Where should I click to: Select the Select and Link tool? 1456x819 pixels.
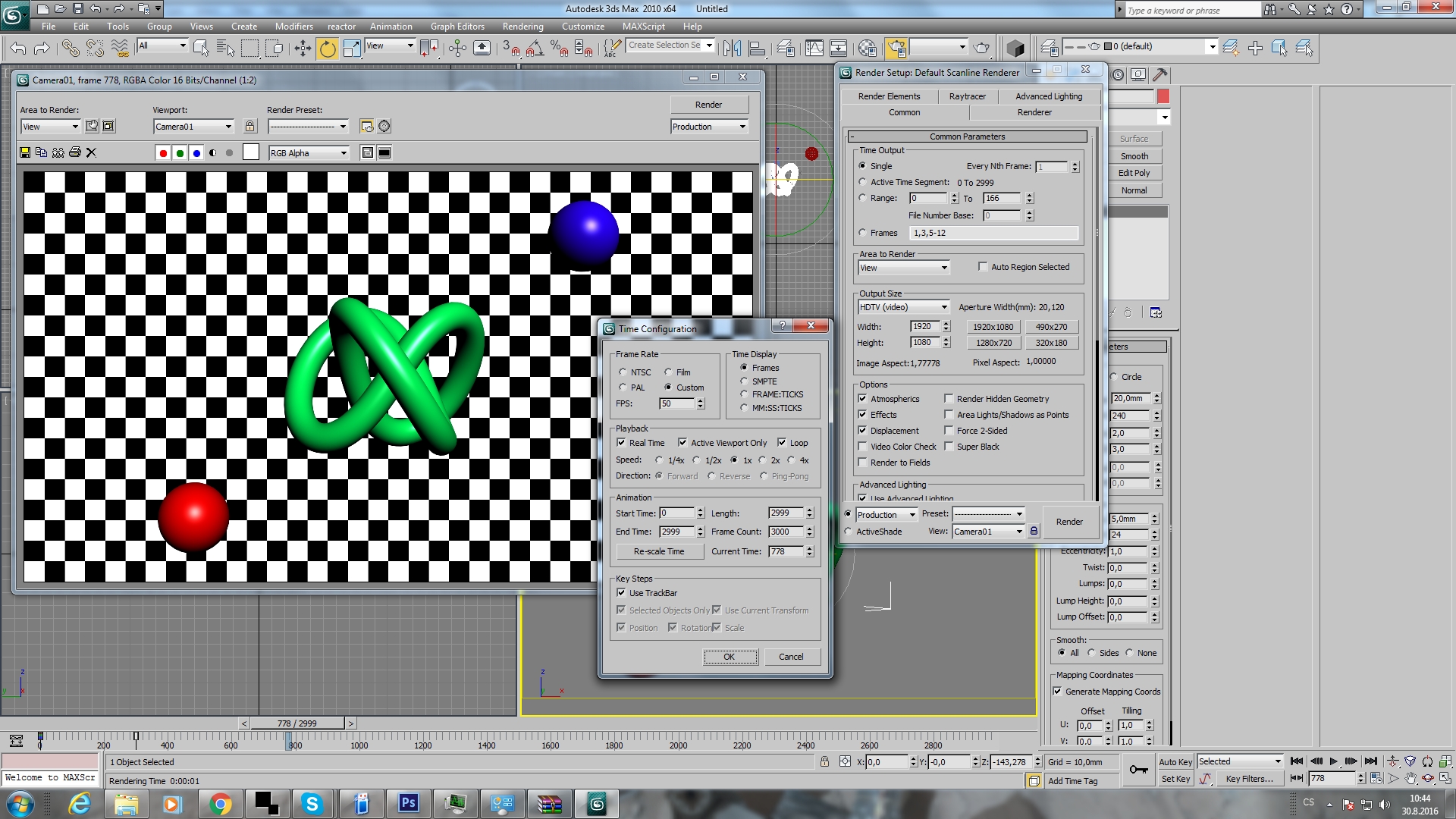click(71, 49)
